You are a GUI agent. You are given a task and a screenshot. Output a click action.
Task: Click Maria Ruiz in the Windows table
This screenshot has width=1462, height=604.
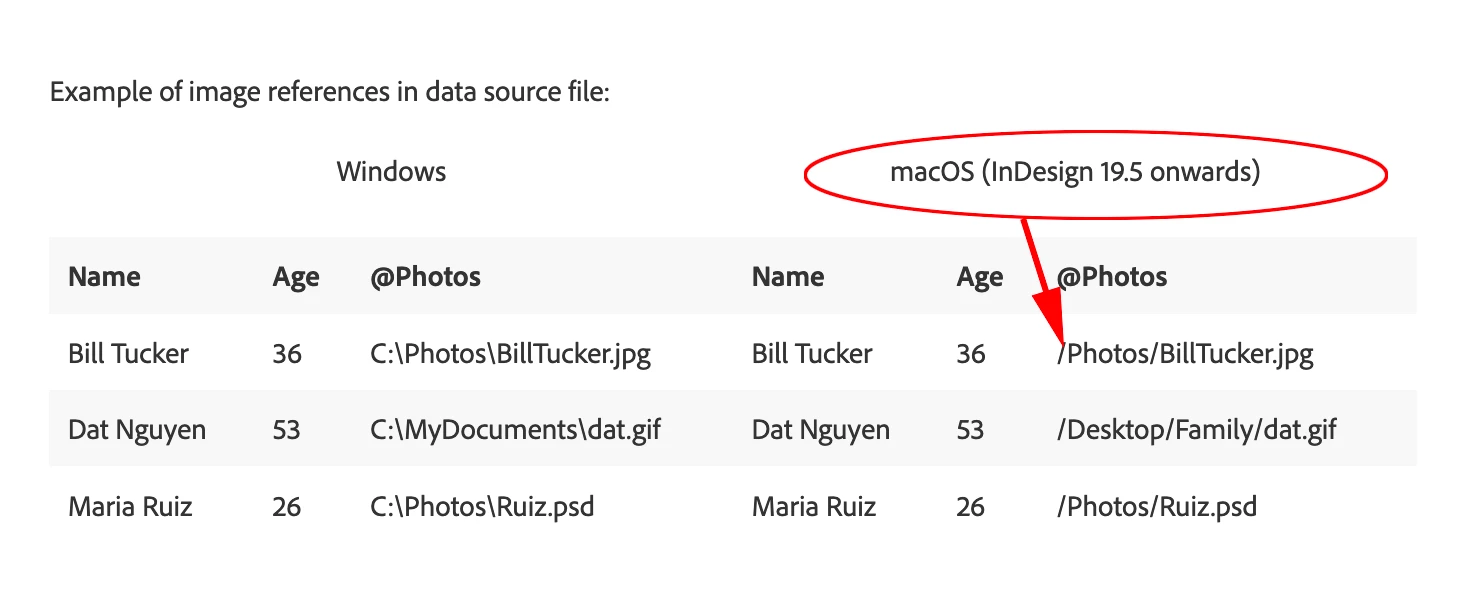tap(130, 507)
